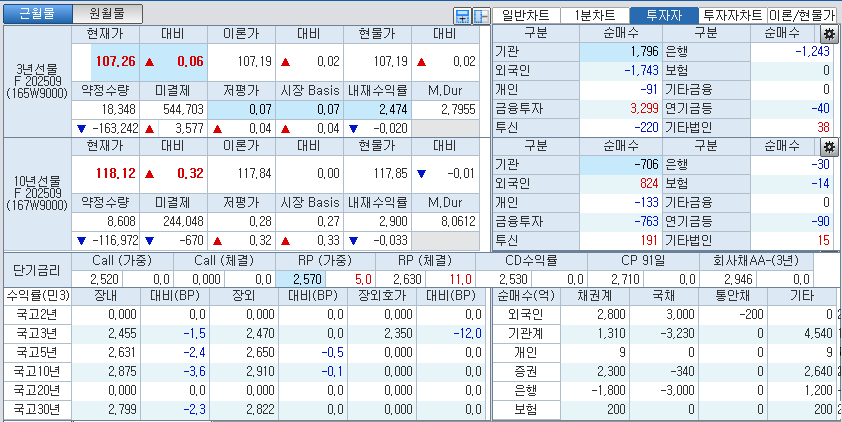Click 국고3년 장내 yield 2.455
This screenshot has height=422, width=842.
[x=105, y=333]
